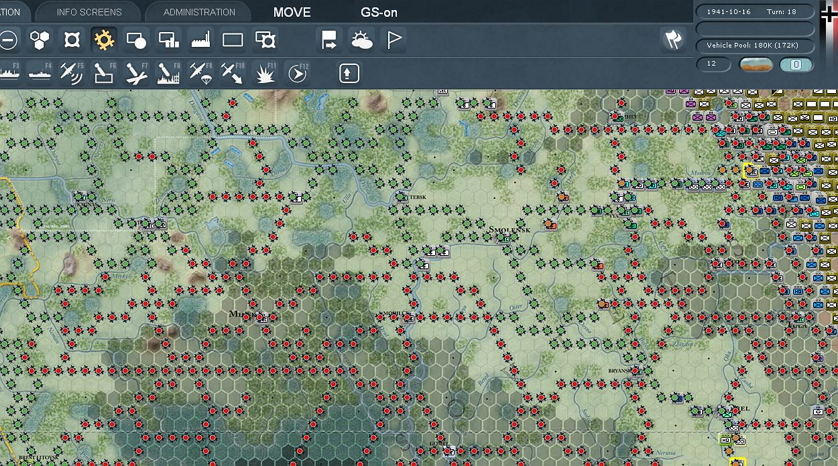
Task: Click the overlapping rectangles with gear icon
Action: point(265,40)
